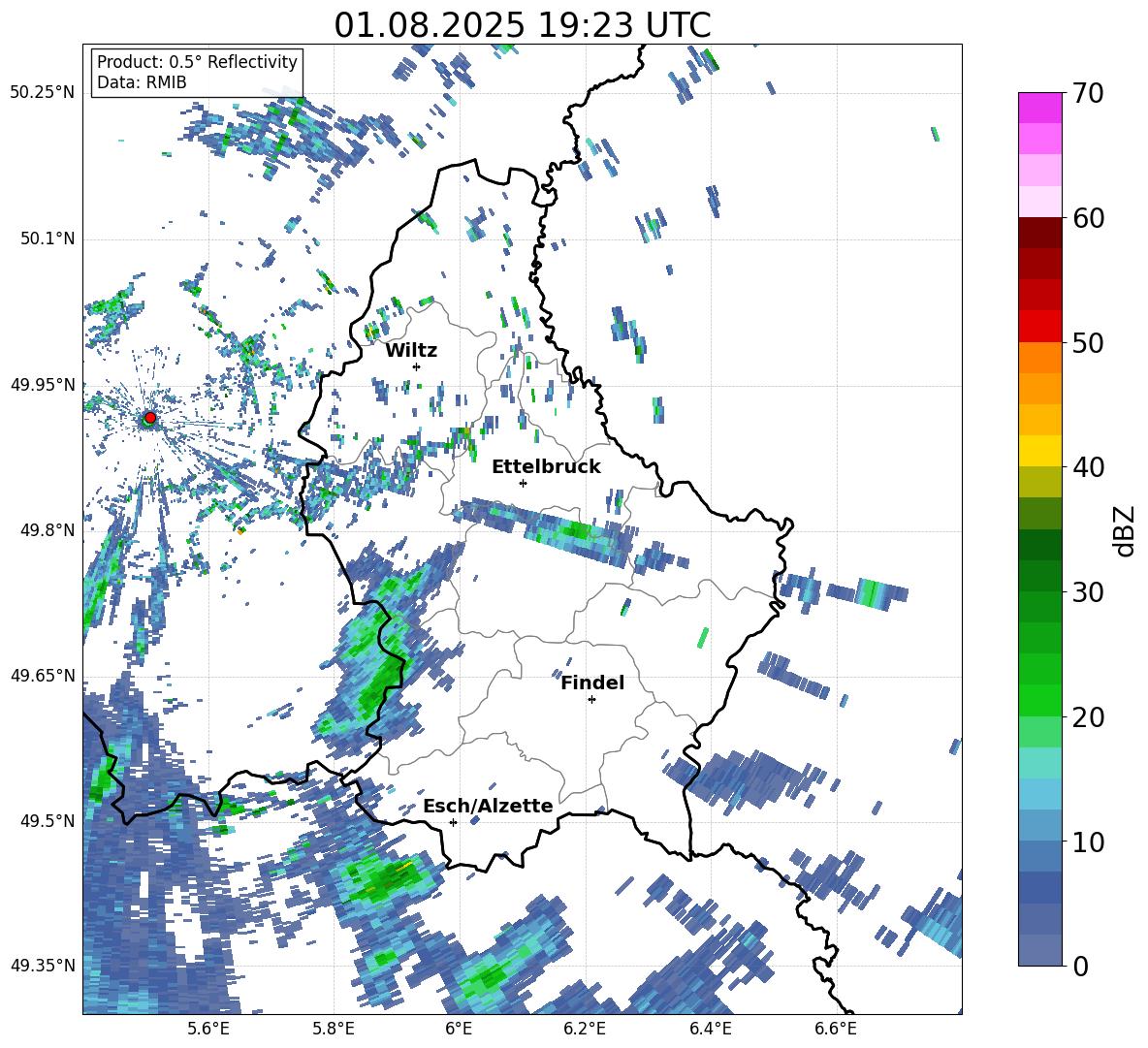Click the 0 colorbar tick label
The width and height of the screenshot is (1148, 1048).
coord(1080,966)
